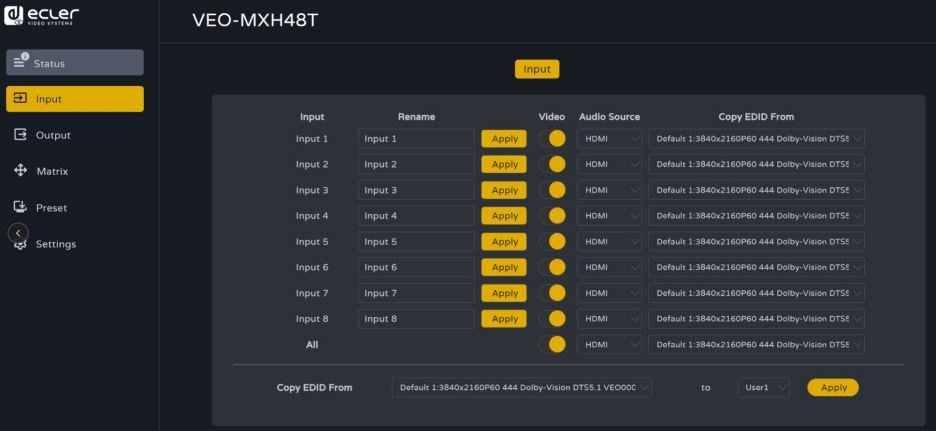Open Copy EDID From dropdown for Input 2
The image size is (936, 431).
coord(756,164)
